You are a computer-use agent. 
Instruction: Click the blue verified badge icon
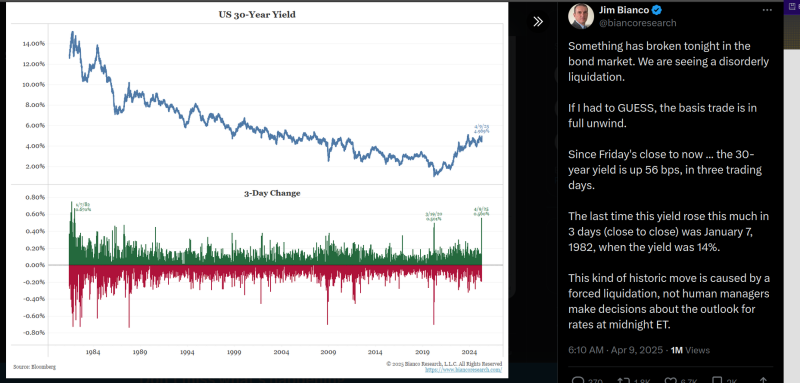(x=656, y=10)
